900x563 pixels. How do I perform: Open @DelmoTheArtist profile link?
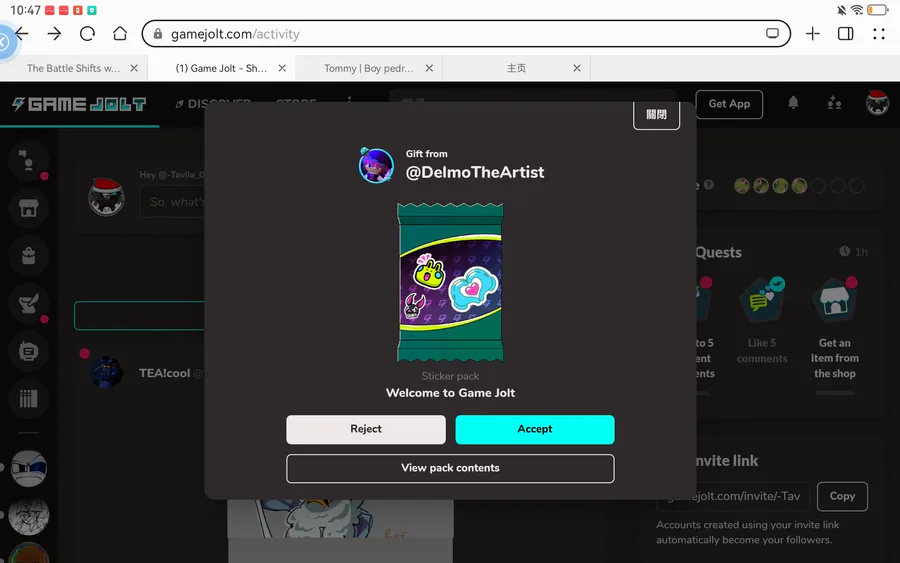475,172
